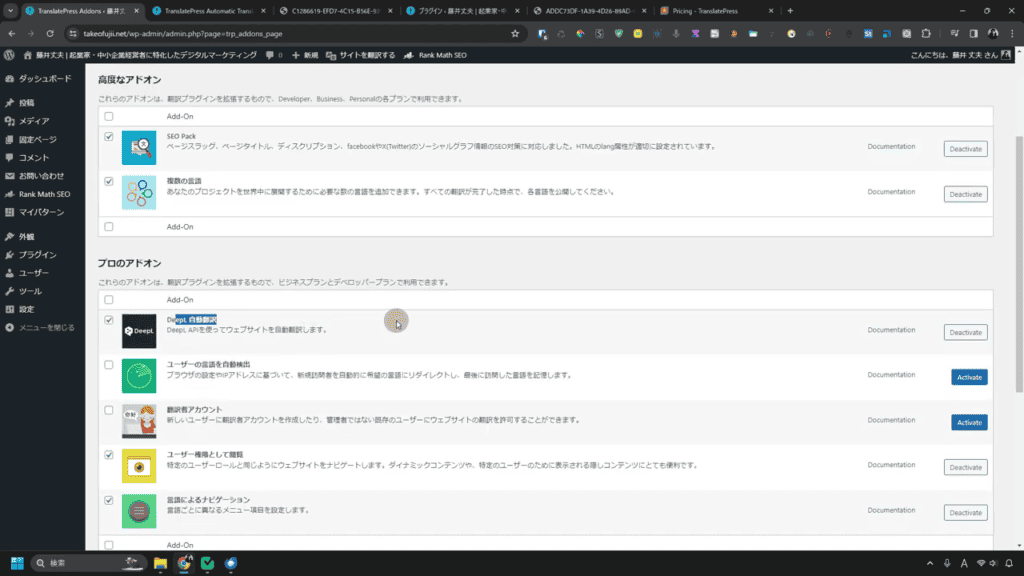1024x576 pixels.
Task: Uncheck the 複数の言語 checkbox
Action: [x=109, y=182]
